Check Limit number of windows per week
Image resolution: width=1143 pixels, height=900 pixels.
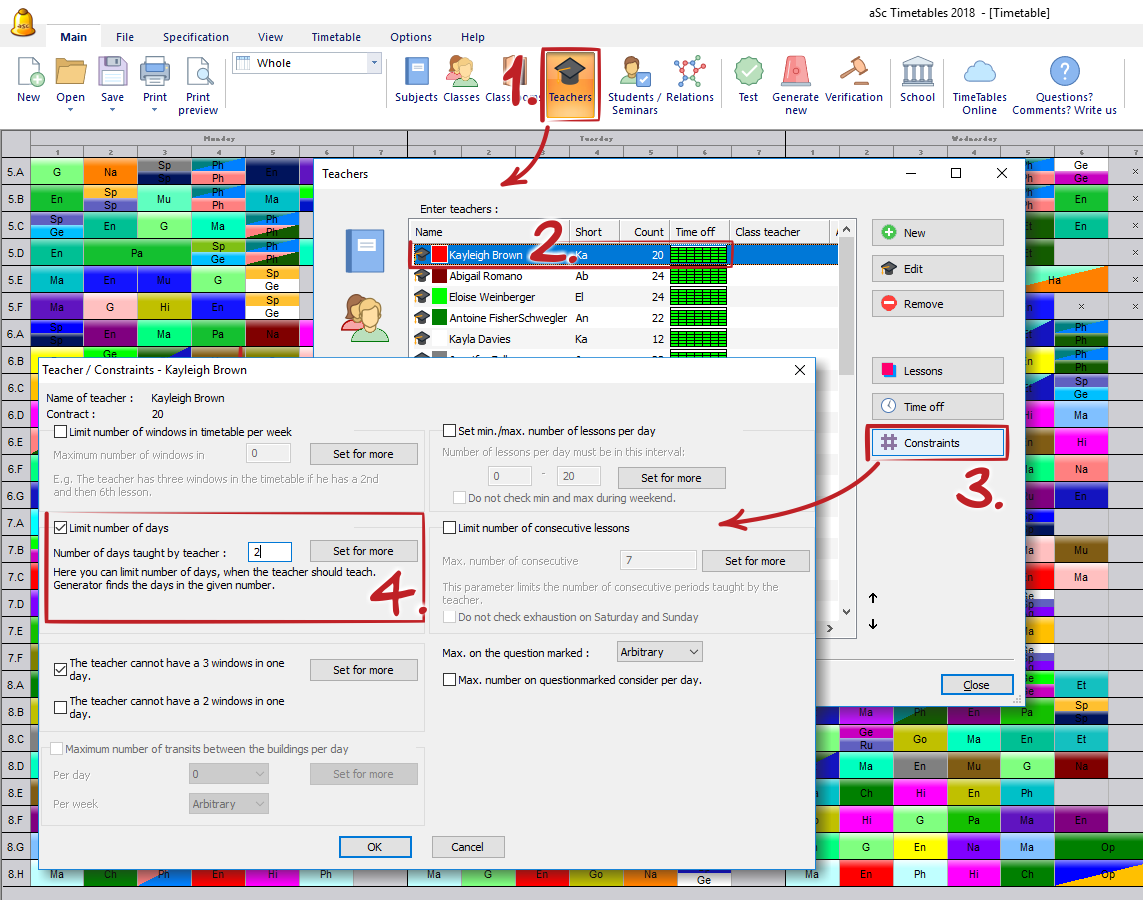pyautogui.click(x=61, y=432)
